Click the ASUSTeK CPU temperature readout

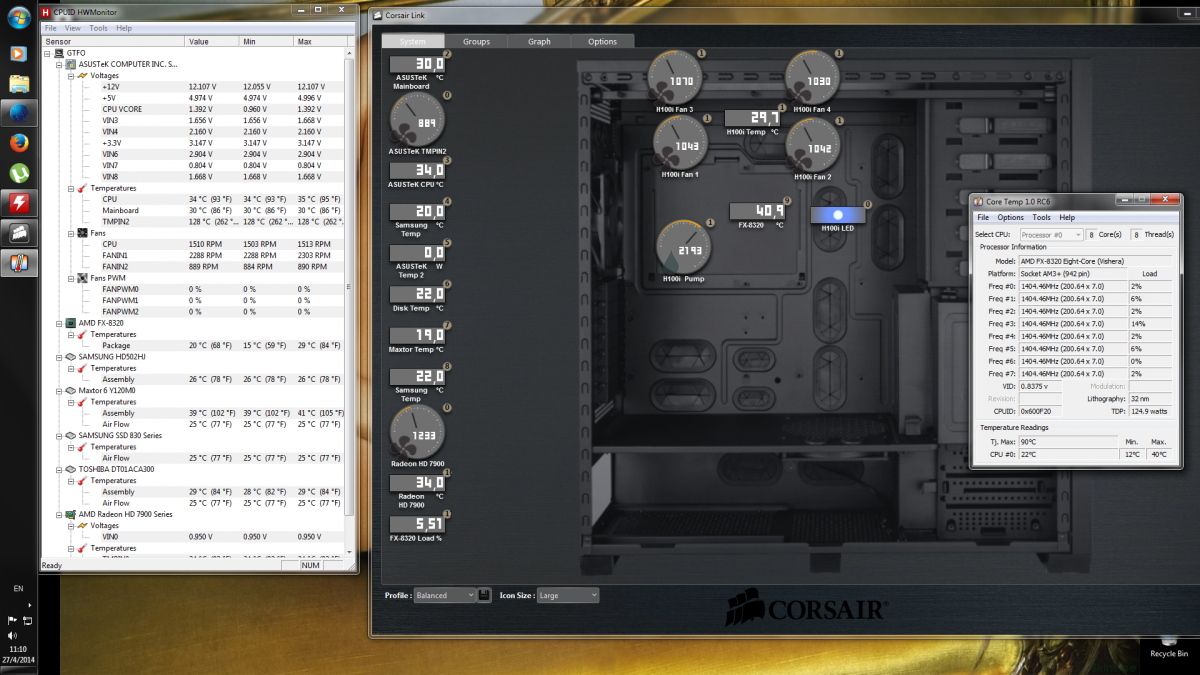point(417,169)
